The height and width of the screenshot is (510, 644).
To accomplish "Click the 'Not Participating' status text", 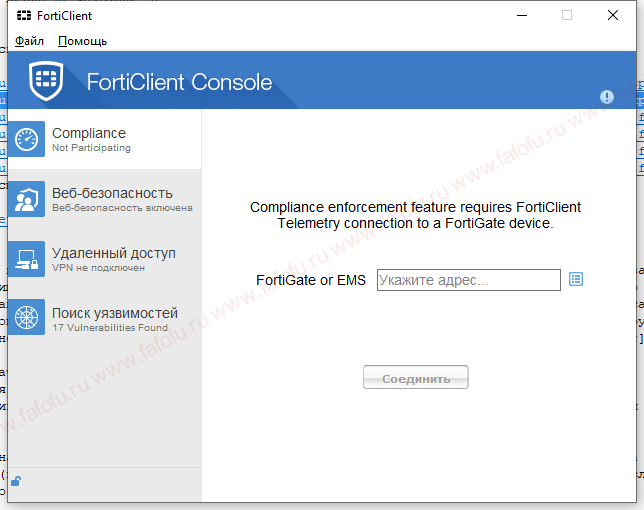I will click(x=91, y=148).
